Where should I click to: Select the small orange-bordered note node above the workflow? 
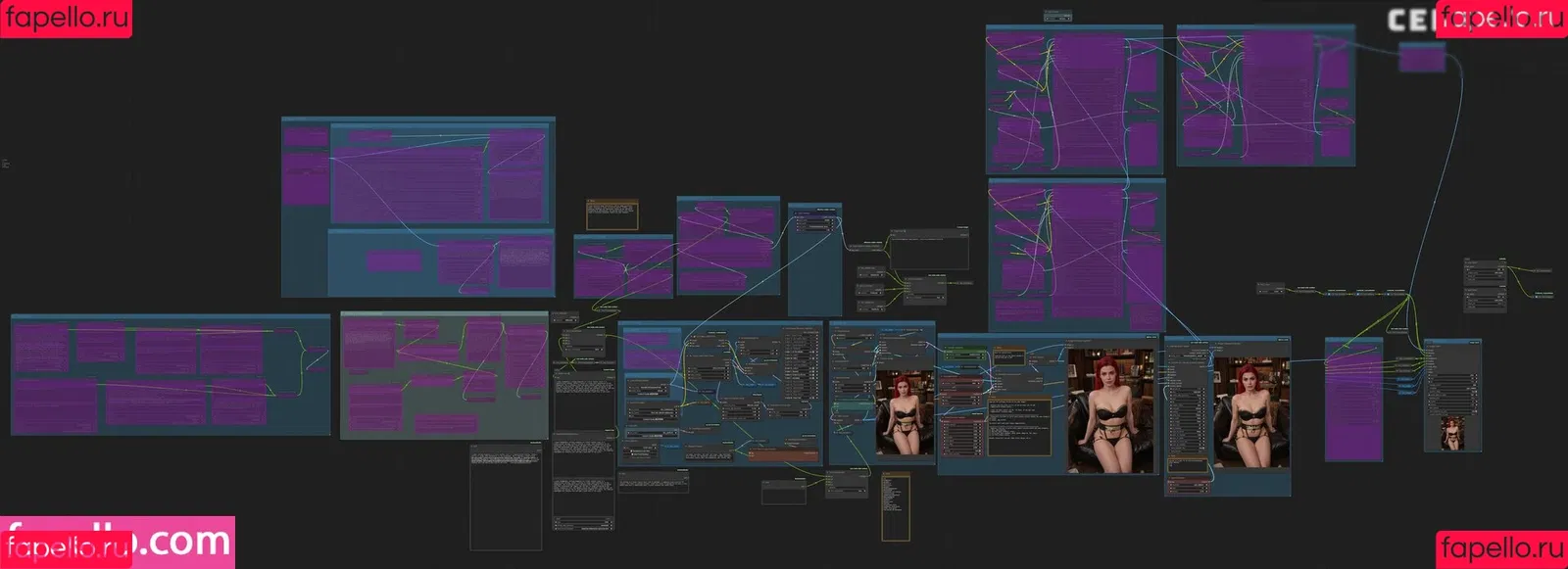click(612, 214)
